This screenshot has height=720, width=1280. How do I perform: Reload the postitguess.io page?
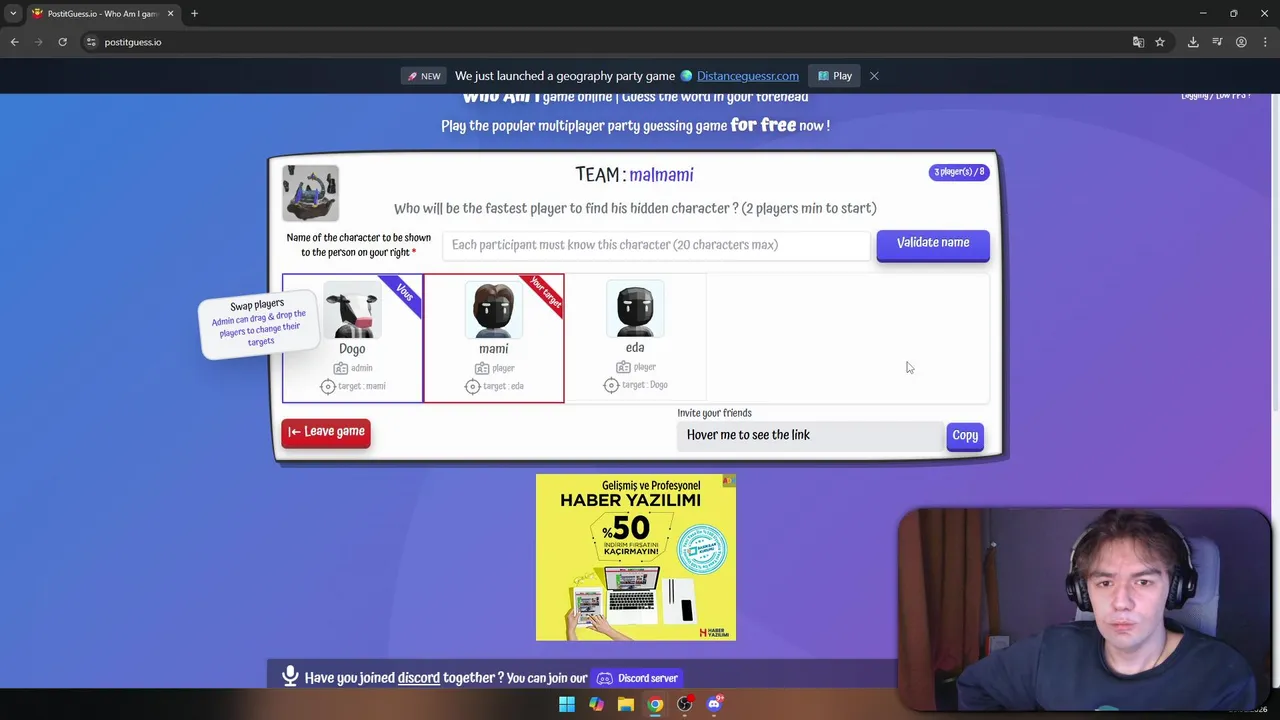coord(62,42)
